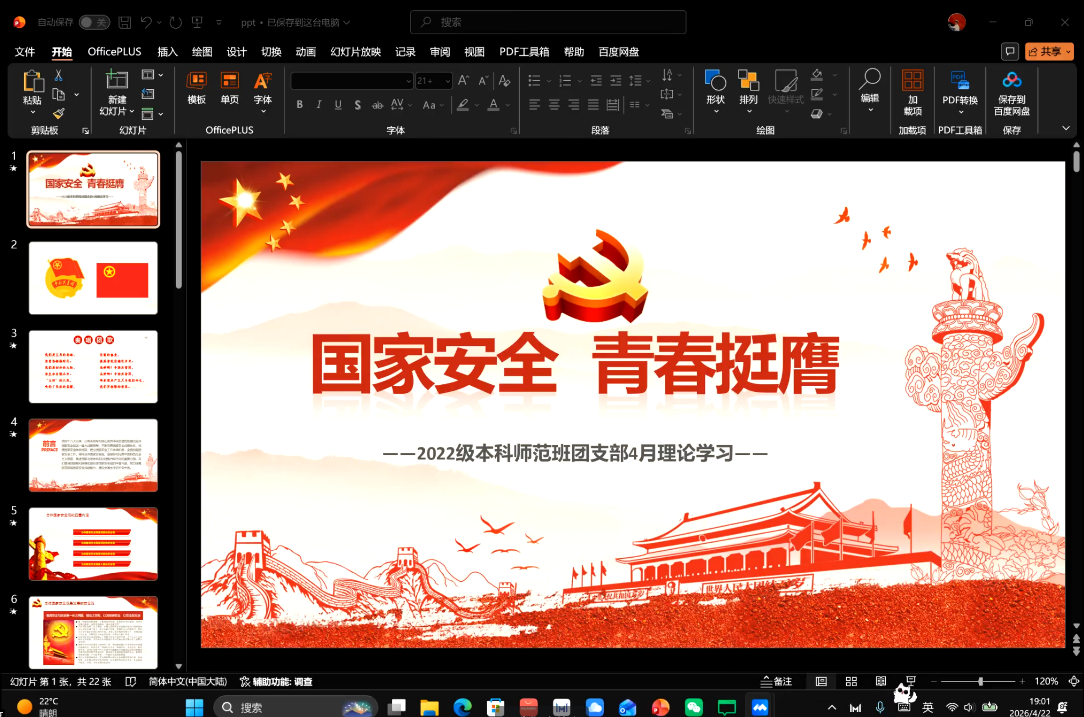Select the slide 3 thumbnail
Viewport: 1084px width, 717px height.
tap(93, 366)
